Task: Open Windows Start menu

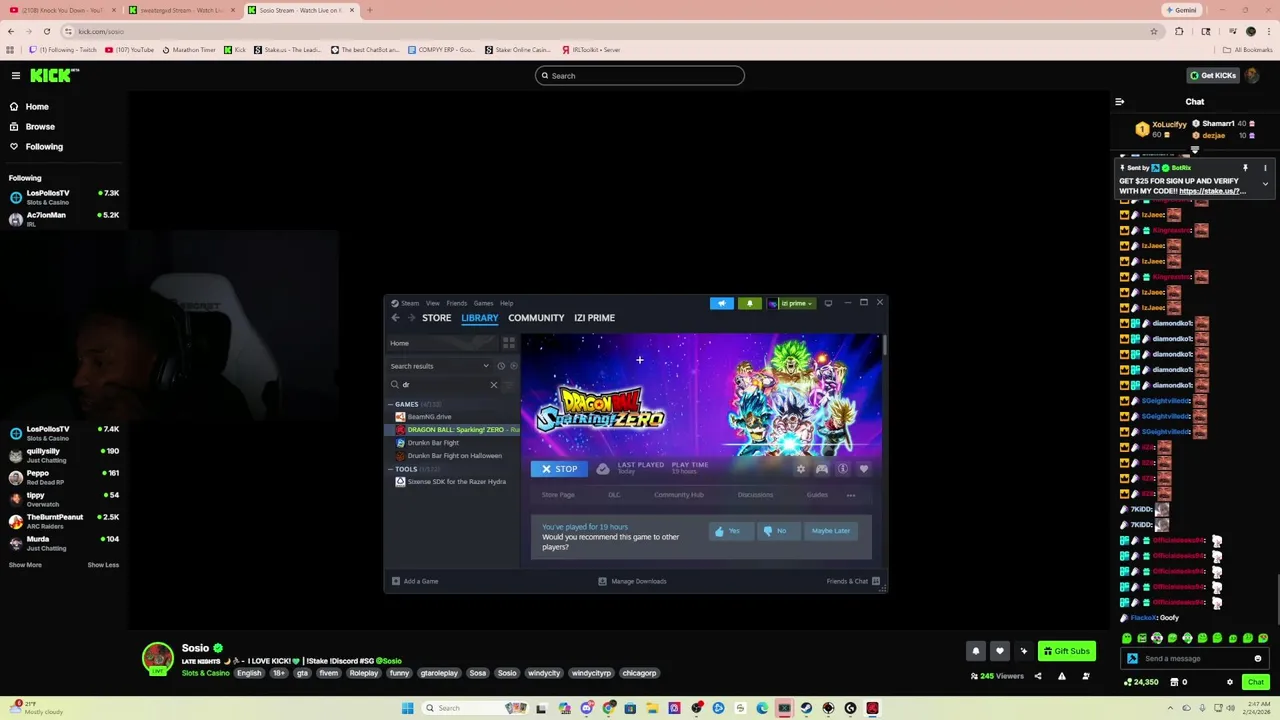Action: click(x=407, y=708)
